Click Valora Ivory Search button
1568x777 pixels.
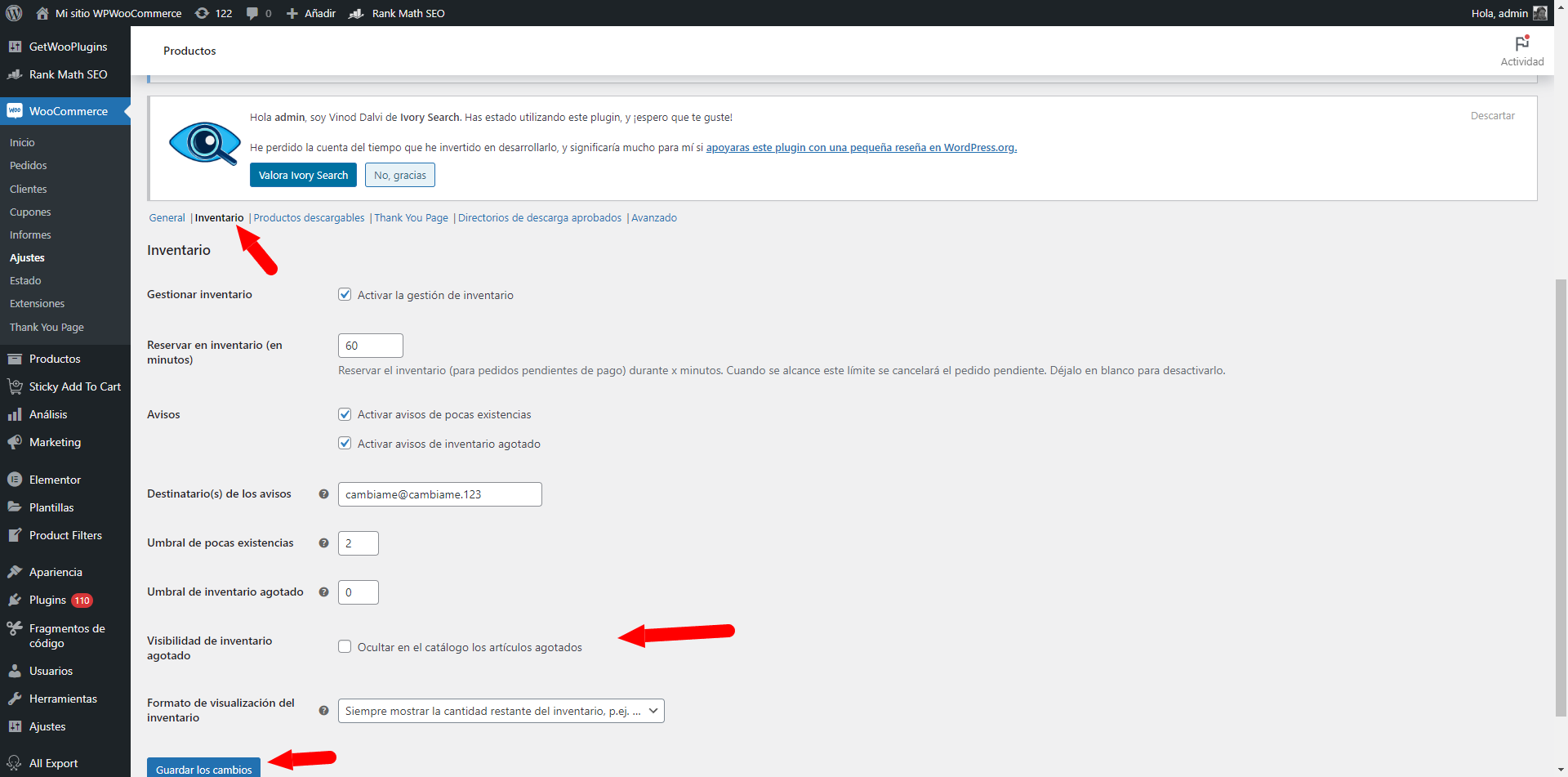click(x=303, y=175)
